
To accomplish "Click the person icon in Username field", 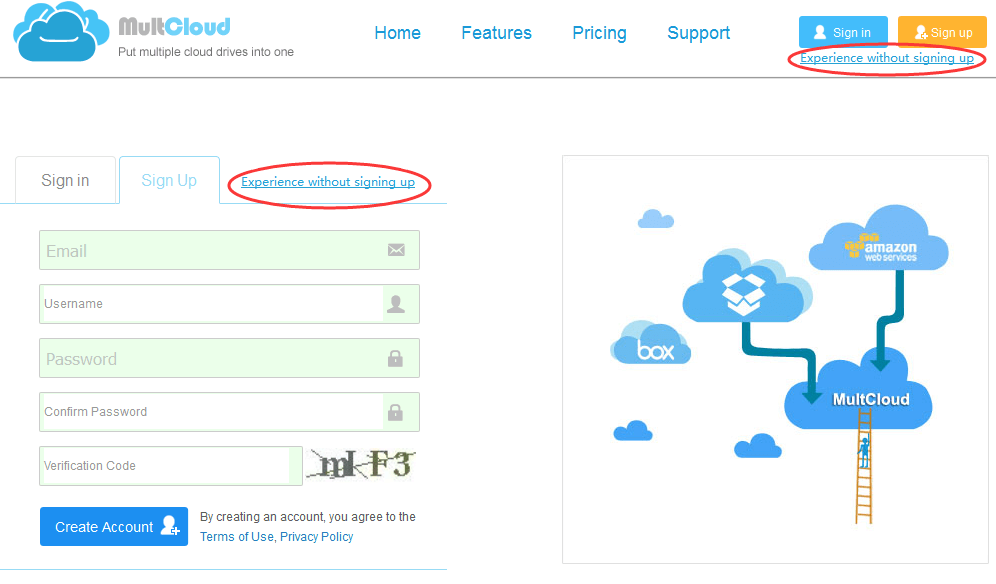I will (396, 304).
